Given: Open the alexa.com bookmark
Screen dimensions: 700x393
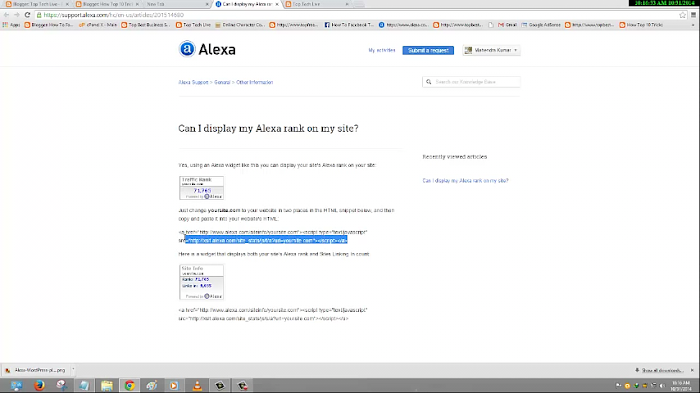Looking at the screenshot, I should click(x=403, y=25).
